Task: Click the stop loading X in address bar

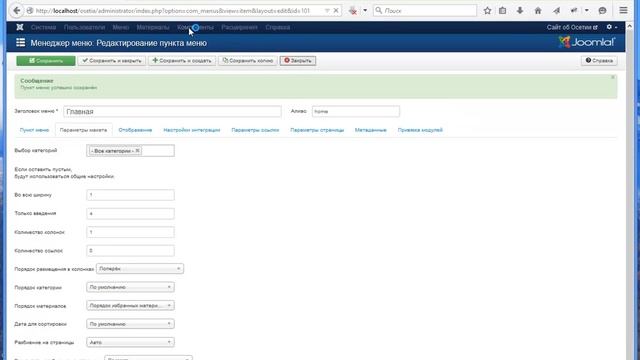Action: (x=336, y=11)
